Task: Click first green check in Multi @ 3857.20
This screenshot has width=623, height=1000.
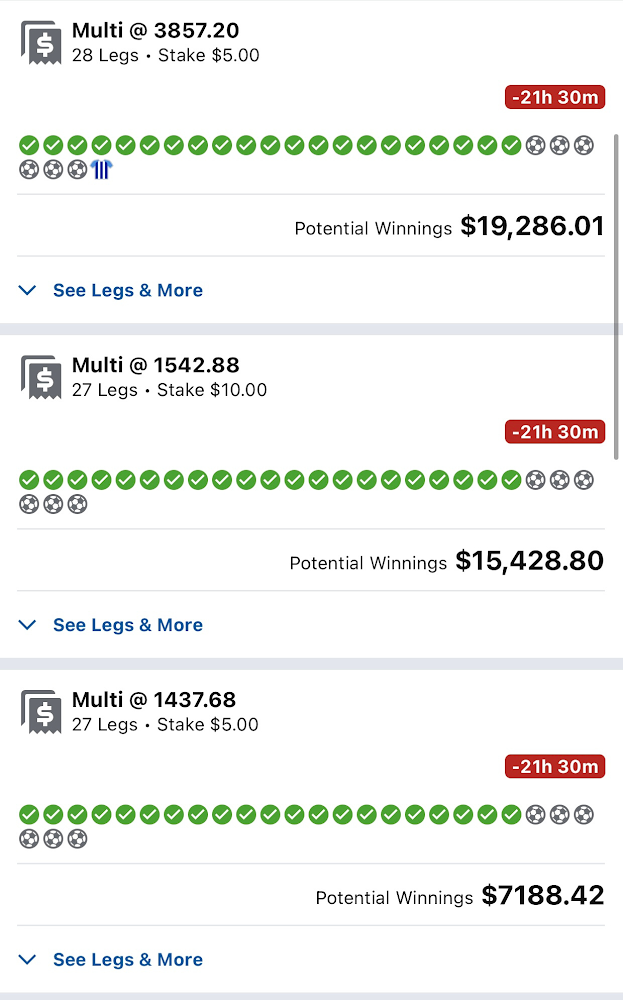Action: [x=29, y=146]
